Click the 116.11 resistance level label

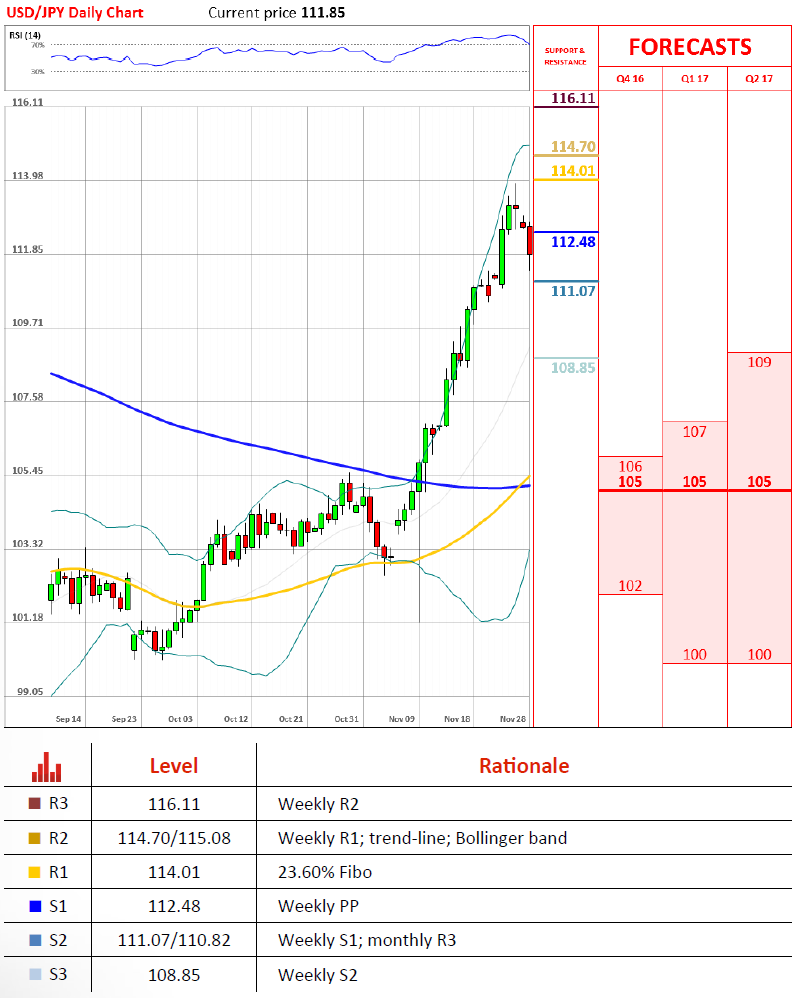[573, 98]
